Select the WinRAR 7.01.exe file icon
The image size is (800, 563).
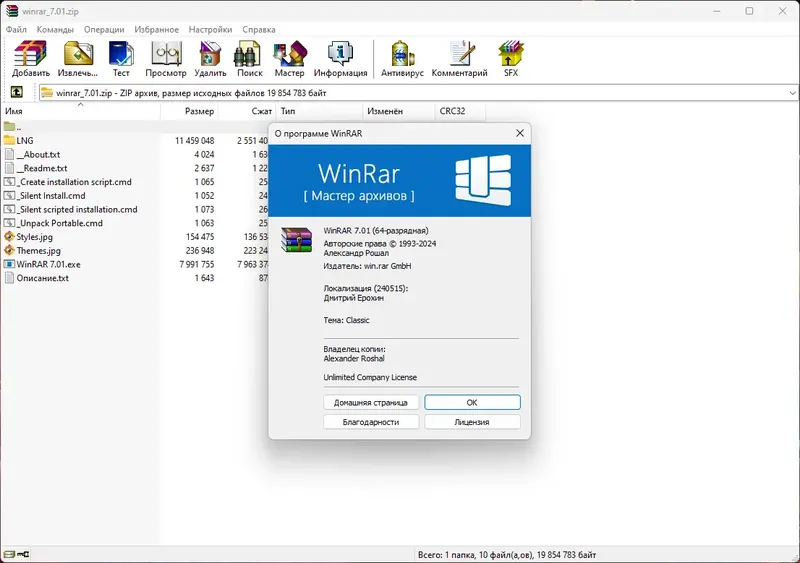pos(9,264)
